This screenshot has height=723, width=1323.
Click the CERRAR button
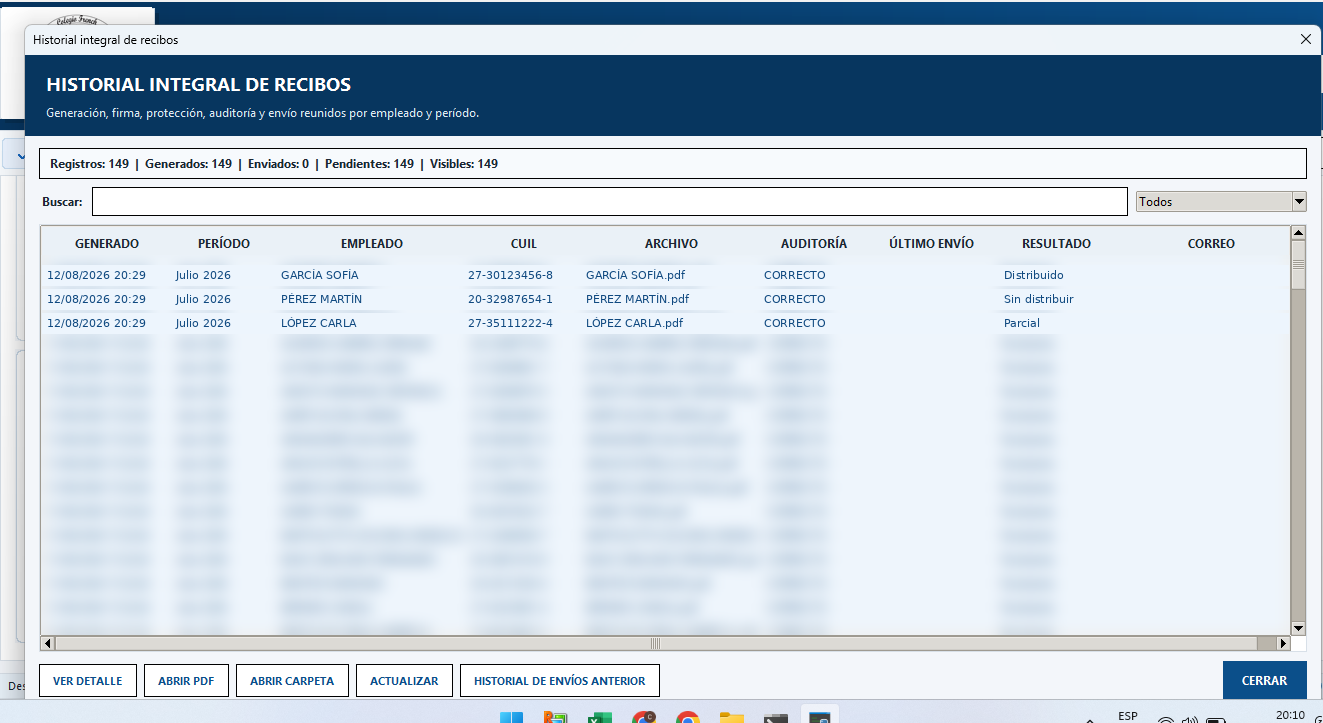point(1264,680)
